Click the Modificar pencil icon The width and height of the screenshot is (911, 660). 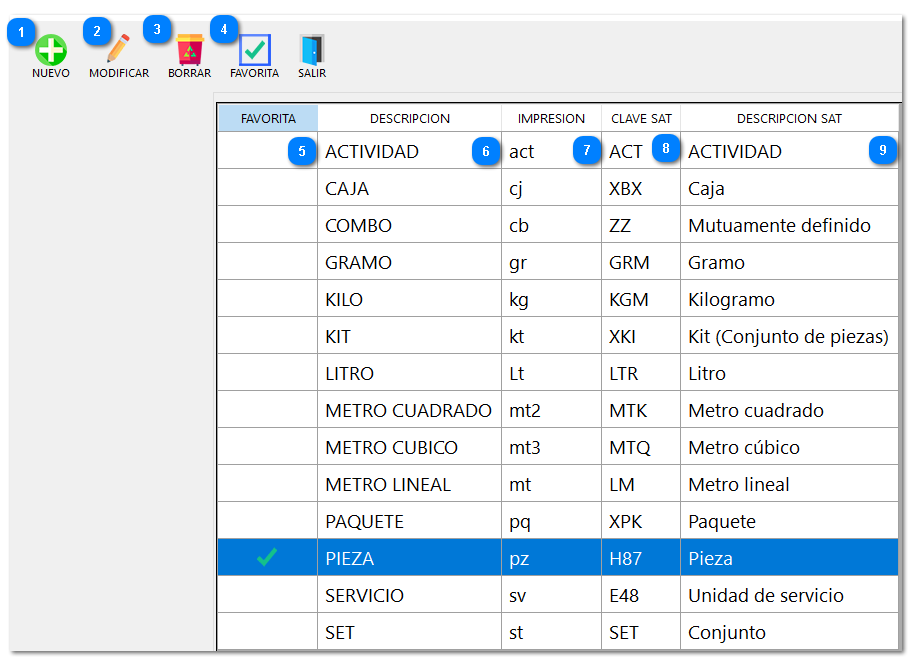[x=118, y=49]
